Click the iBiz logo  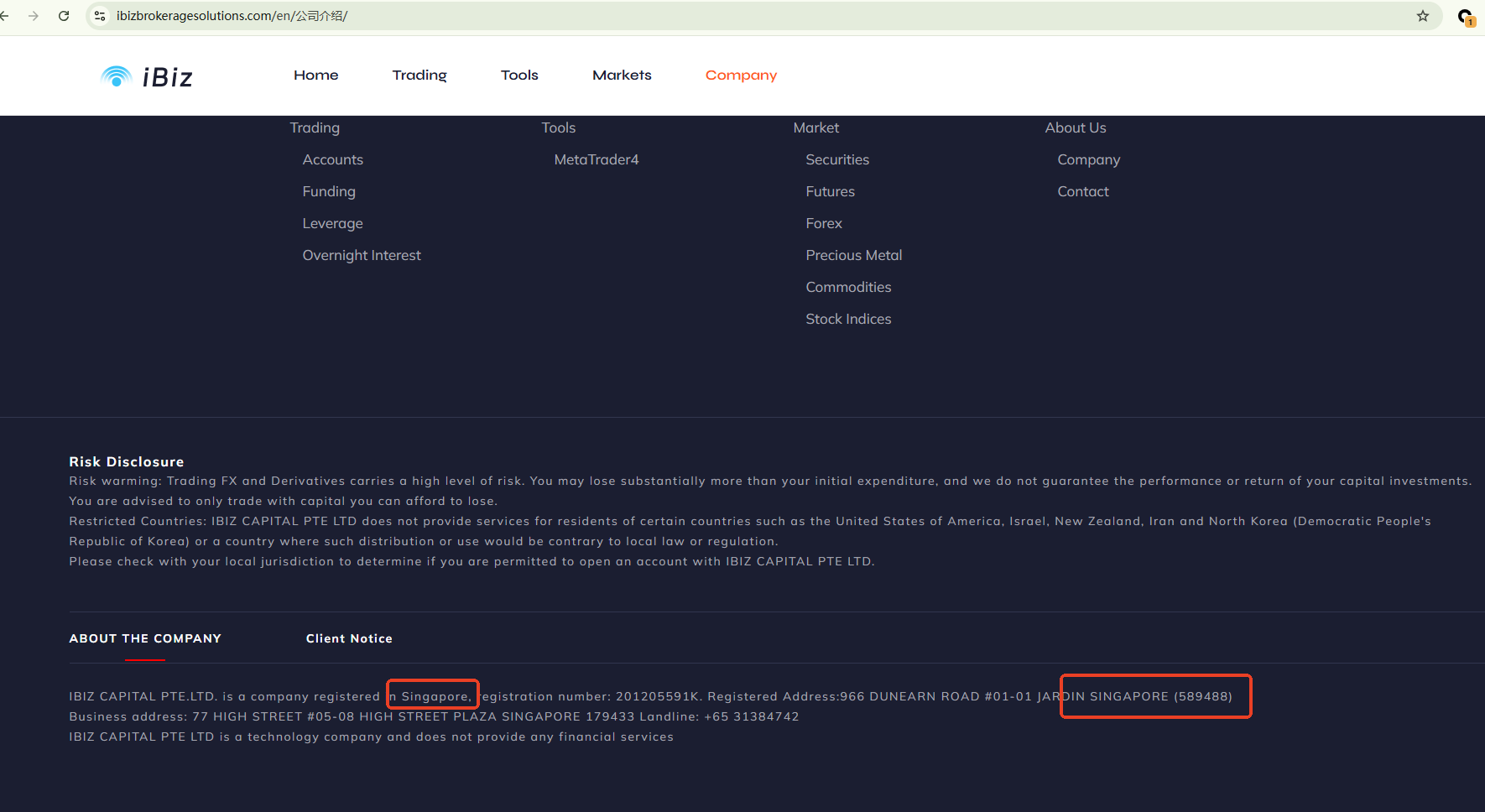click(147, 76)
